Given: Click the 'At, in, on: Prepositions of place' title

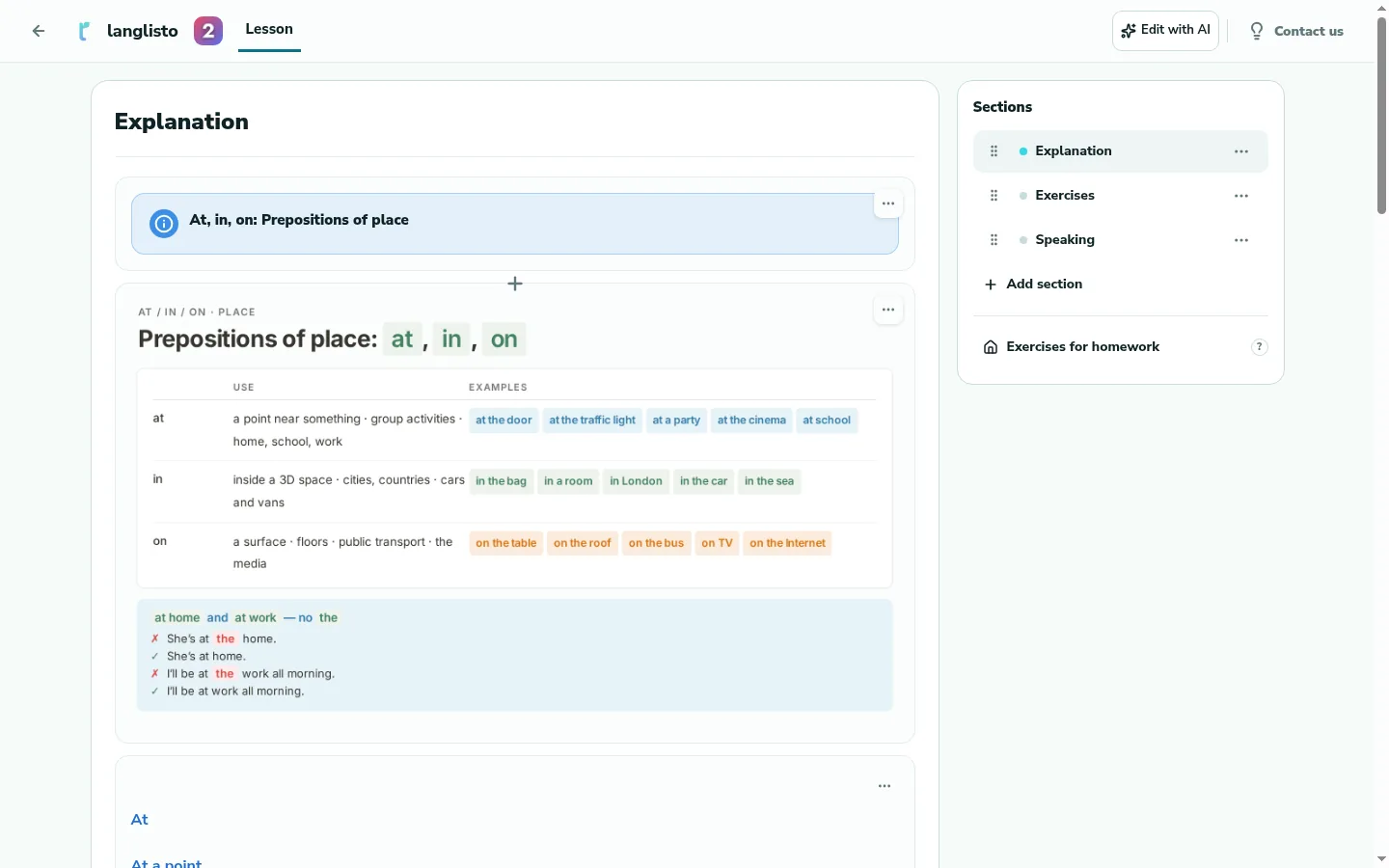Looking at the screenshot, I should coord(299,220).
